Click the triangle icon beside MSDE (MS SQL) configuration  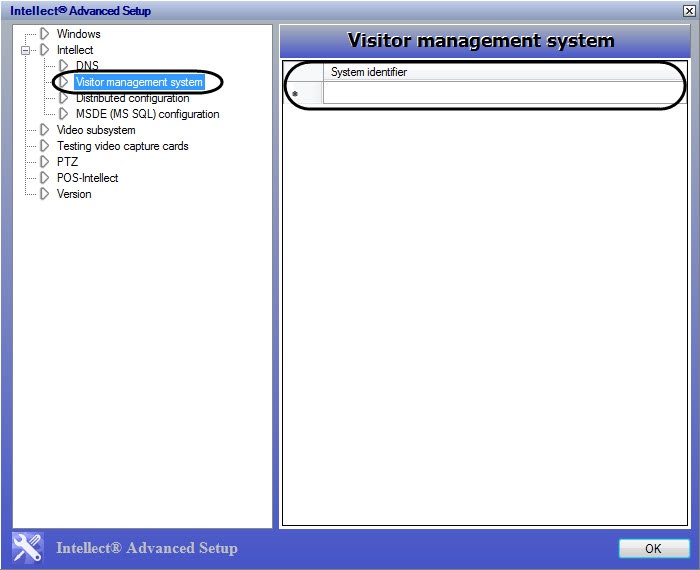tap(63, 114)
